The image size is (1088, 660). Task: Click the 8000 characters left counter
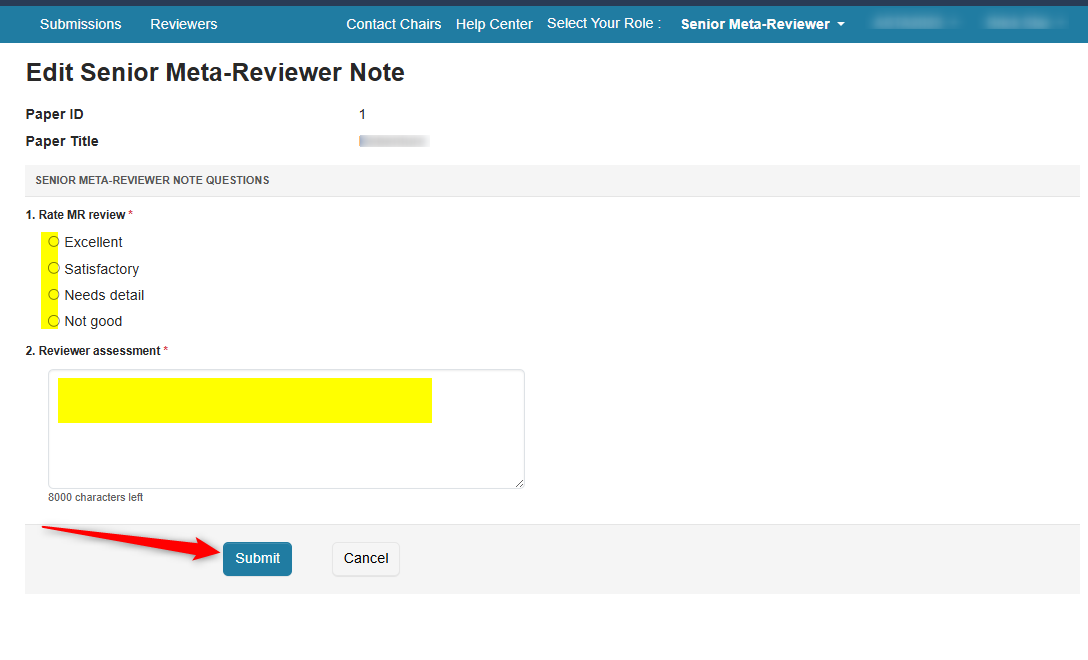(96, 496)
